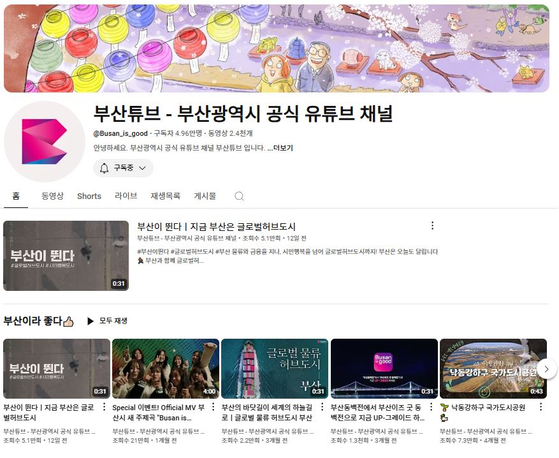Click the 동영상 2.4천개 video count

tap(231, 134)
